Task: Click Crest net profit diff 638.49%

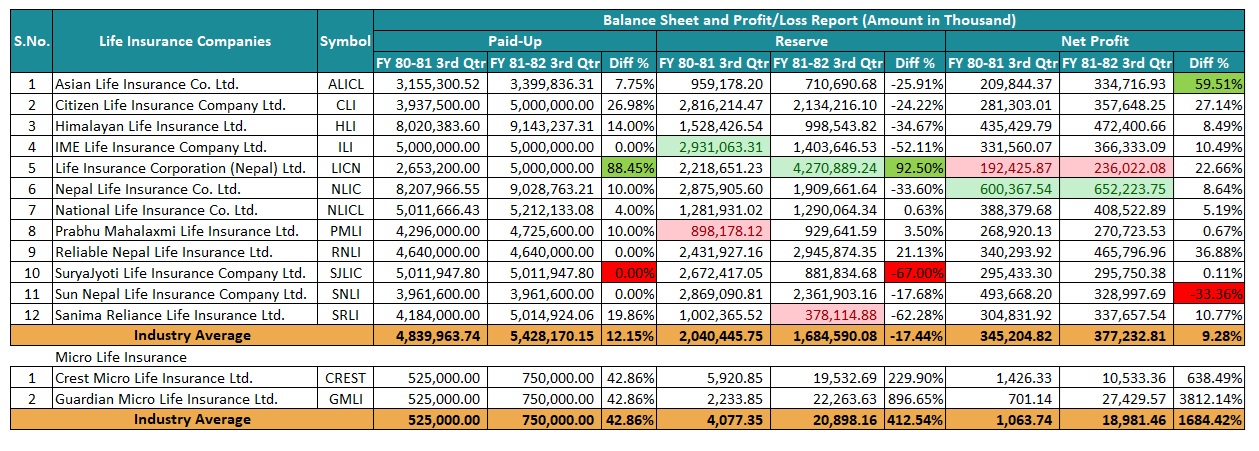Action: [x=1210, y=378]
